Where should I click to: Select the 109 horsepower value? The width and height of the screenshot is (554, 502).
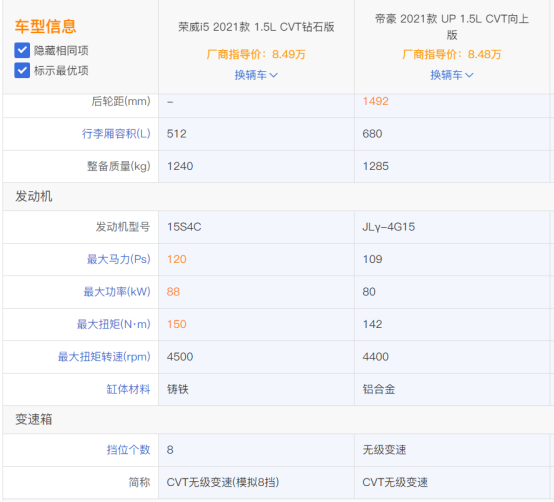(x=372, y=259)
